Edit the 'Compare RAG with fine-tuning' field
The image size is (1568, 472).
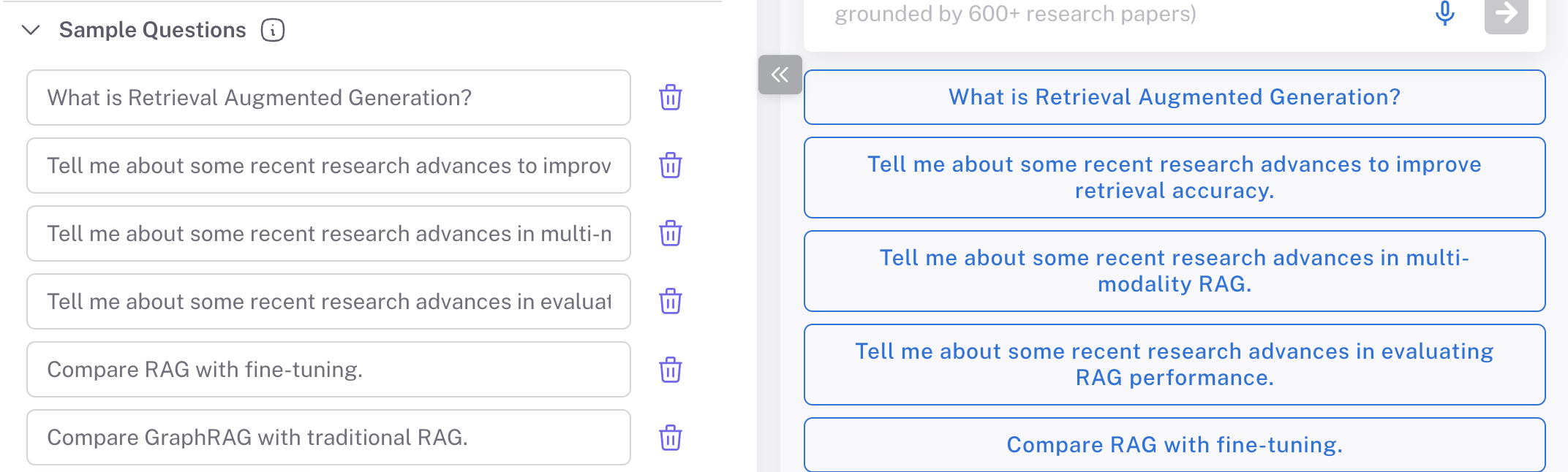(x=328, y=369)
